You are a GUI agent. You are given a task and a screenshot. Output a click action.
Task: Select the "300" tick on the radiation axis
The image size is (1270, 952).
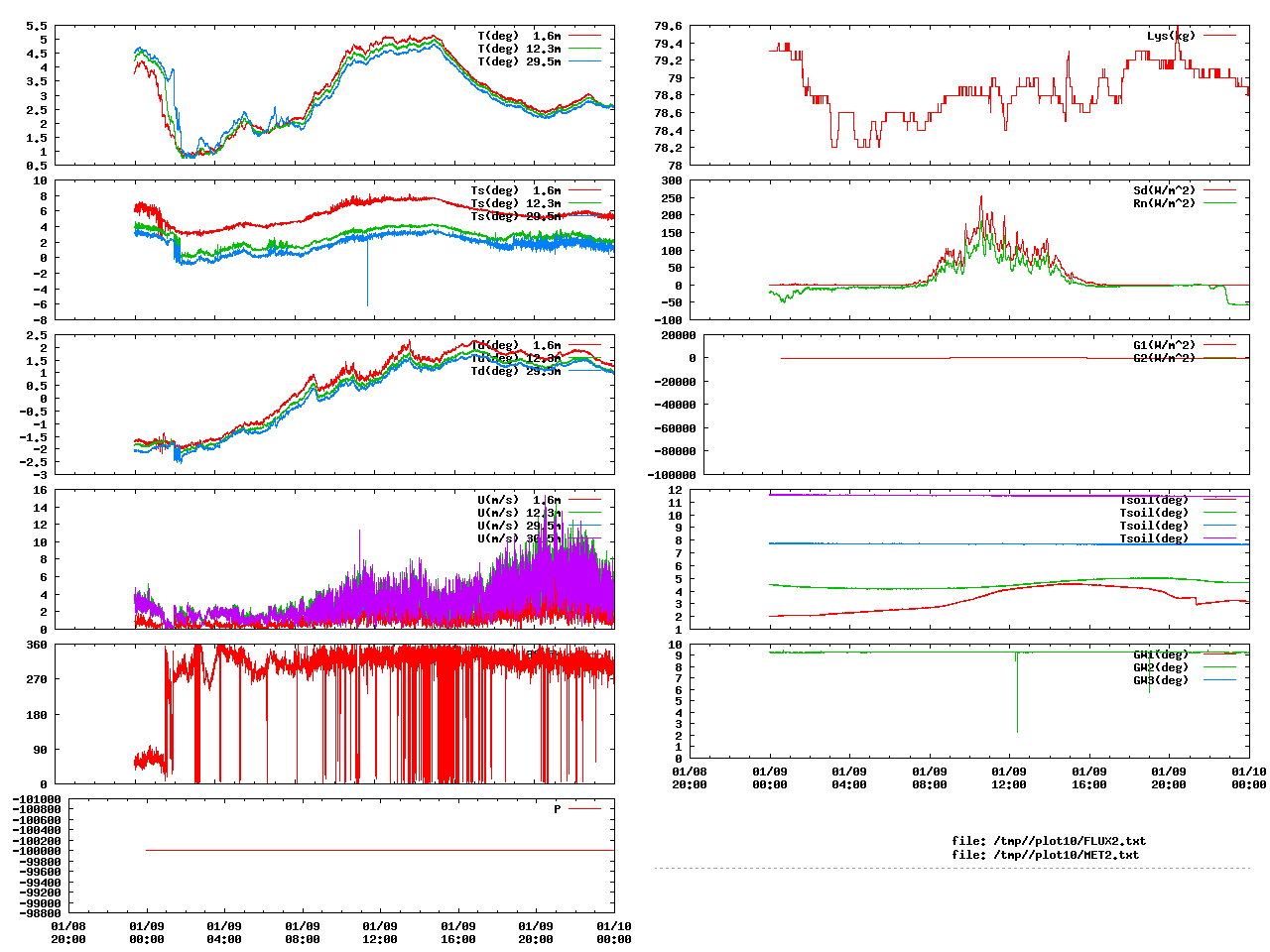tap(673, 181)
